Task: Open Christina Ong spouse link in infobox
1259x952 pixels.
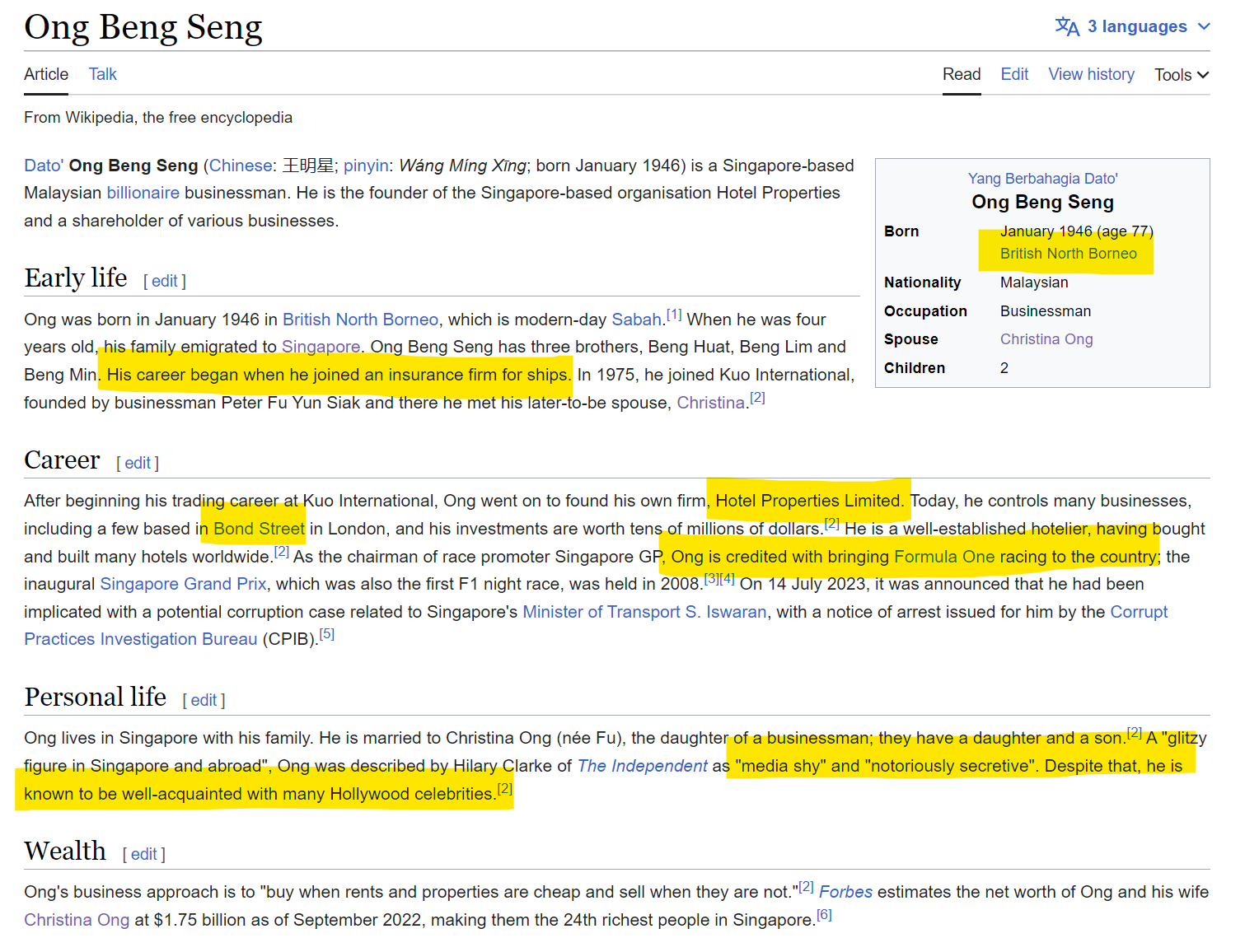Action: point(1046,339)
